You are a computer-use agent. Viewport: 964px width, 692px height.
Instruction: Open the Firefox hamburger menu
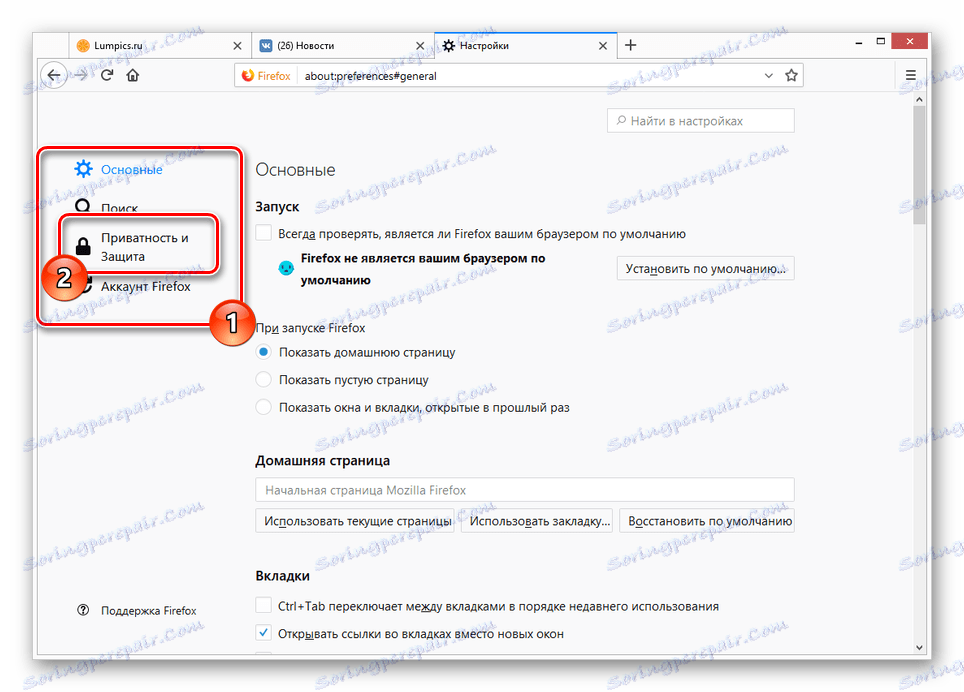coord(911,75)
